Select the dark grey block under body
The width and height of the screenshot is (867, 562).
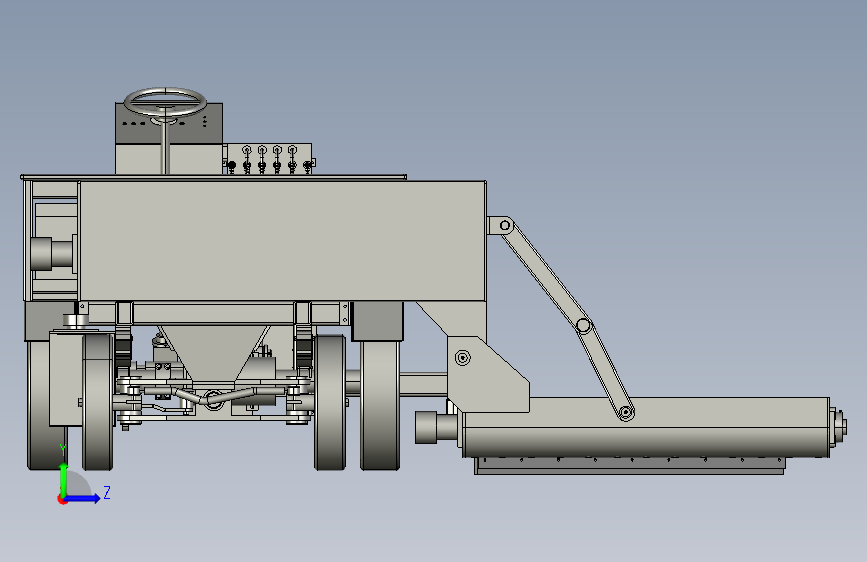378,321
